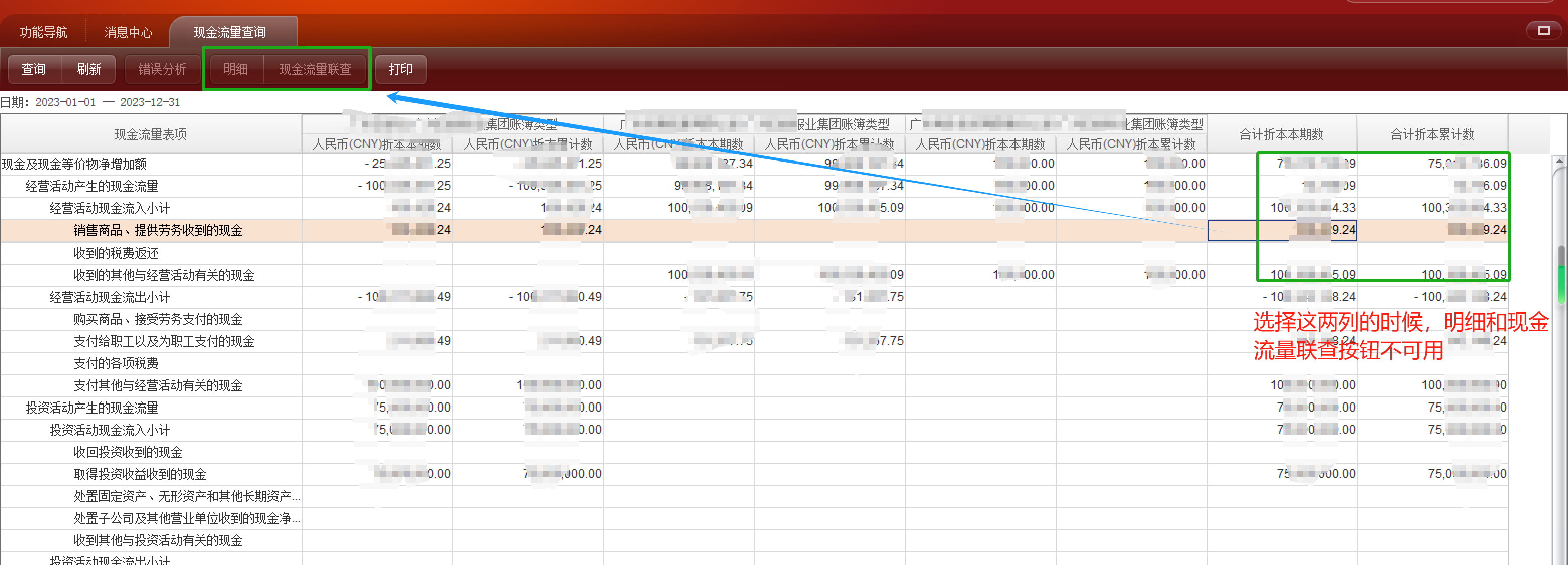Click the 合计折本本期数 column header

pyautogui.click(x=1281, y=133)
